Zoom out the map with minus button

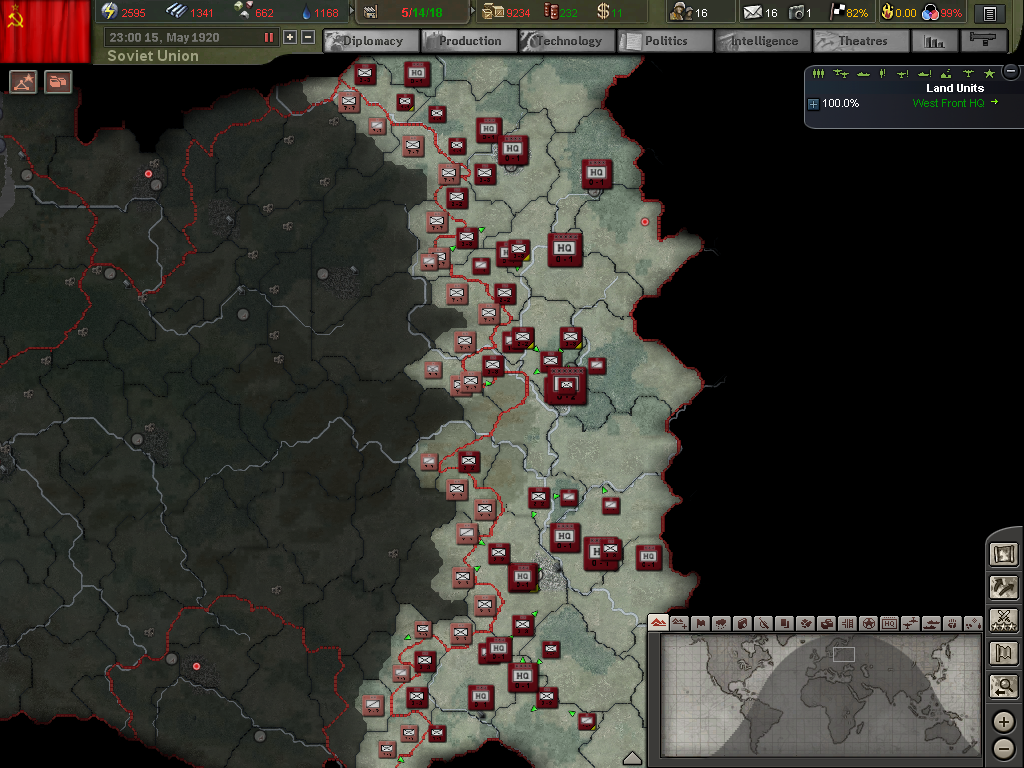pos(1003,748)
